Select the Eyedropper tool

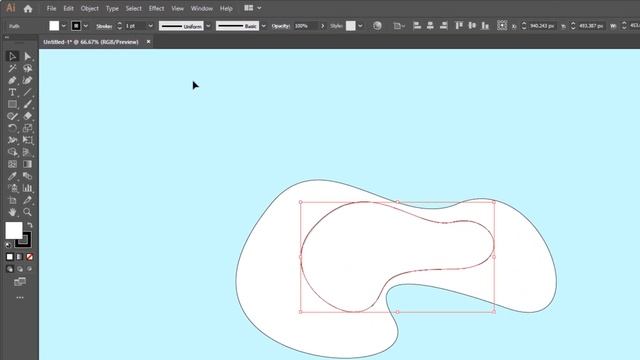[12, 176]
